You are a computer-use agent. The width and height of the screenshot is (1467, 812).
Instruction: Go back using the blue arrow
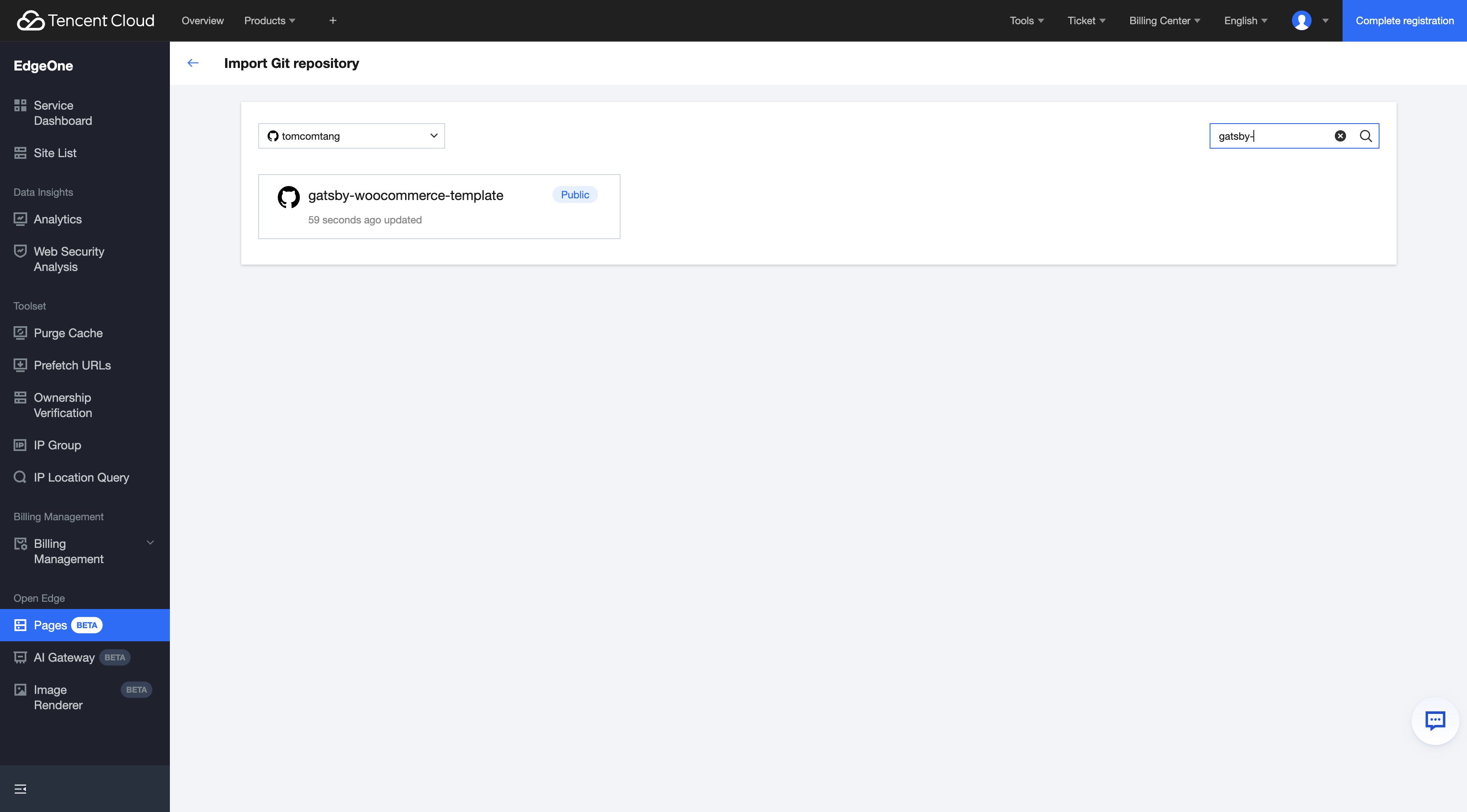click(x=193, y=62)
